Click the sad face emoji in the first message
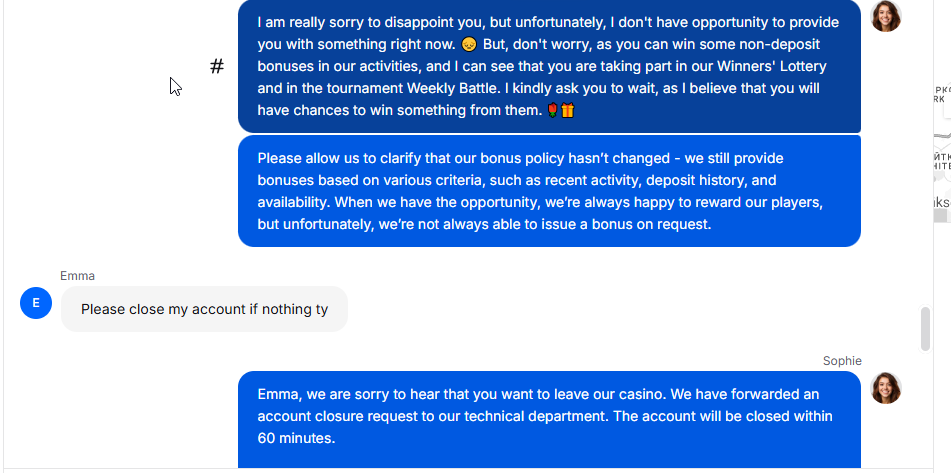The image size is (951, 473). click(x=469, y=44)
